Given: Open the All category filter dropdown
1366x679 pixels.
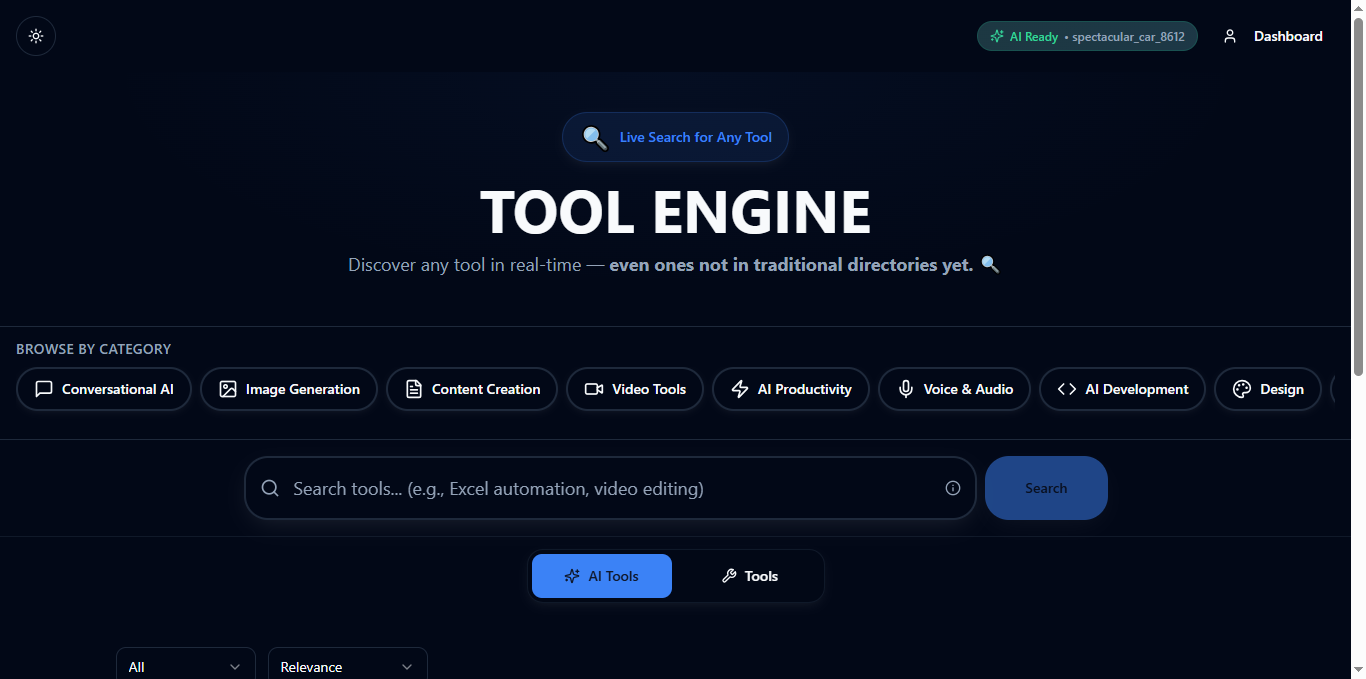Looking at the screenshot, I should pyautogui.click(x=185, y=666).
